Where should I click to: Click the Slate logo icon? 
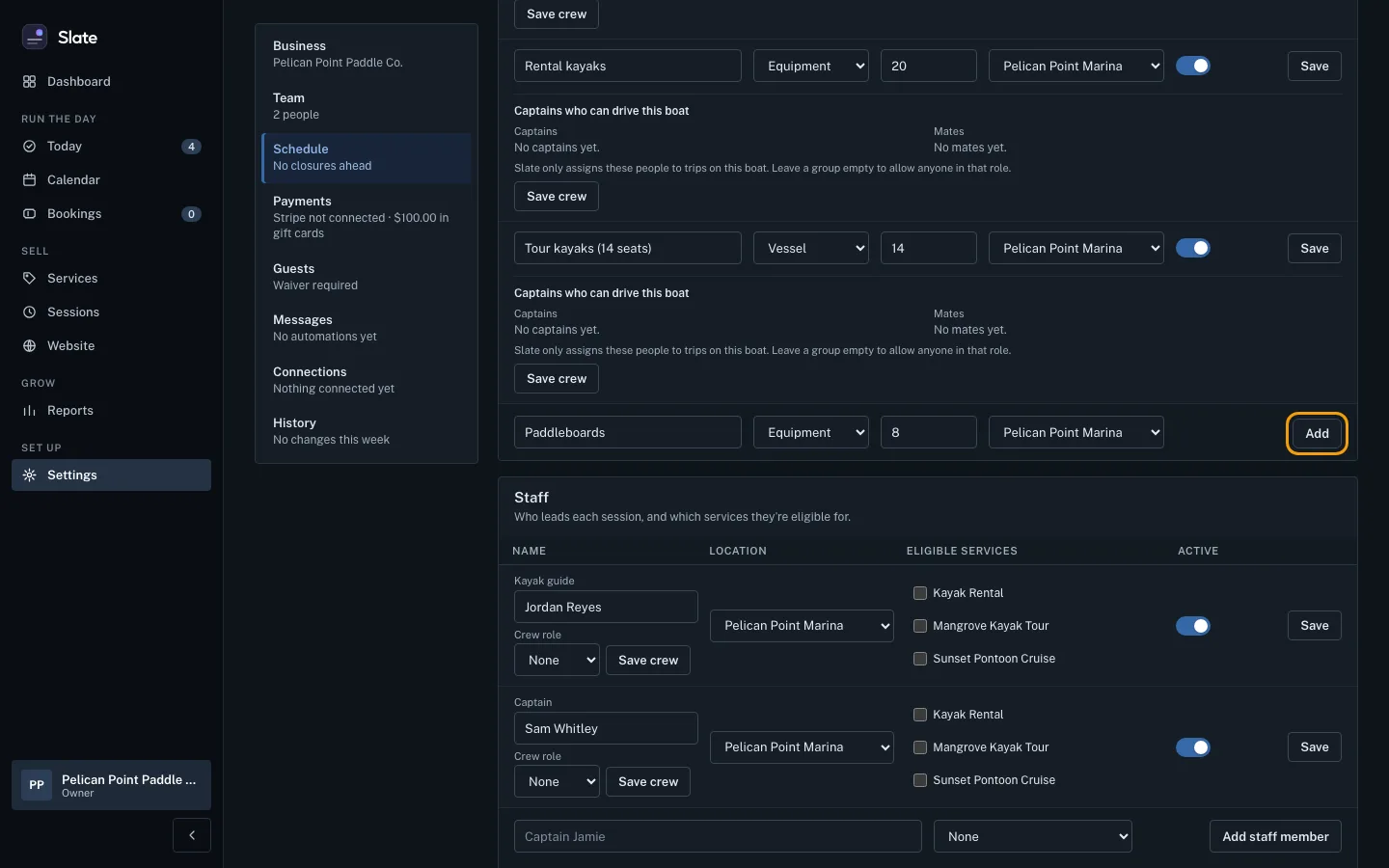[x=35, y=37]
